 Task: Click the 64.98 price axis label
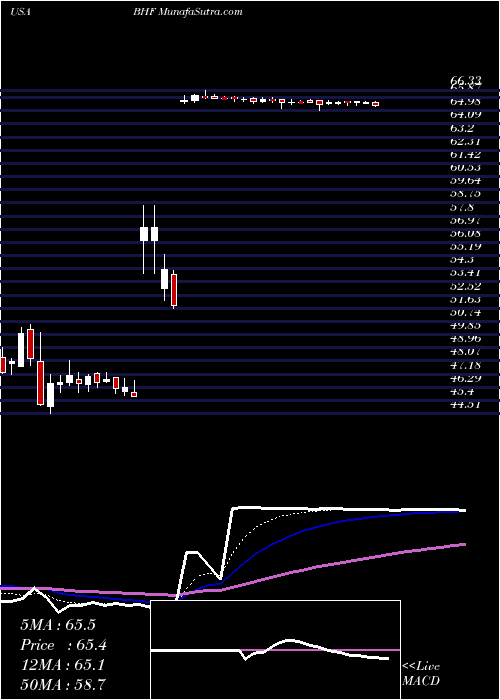click(466, 102)
